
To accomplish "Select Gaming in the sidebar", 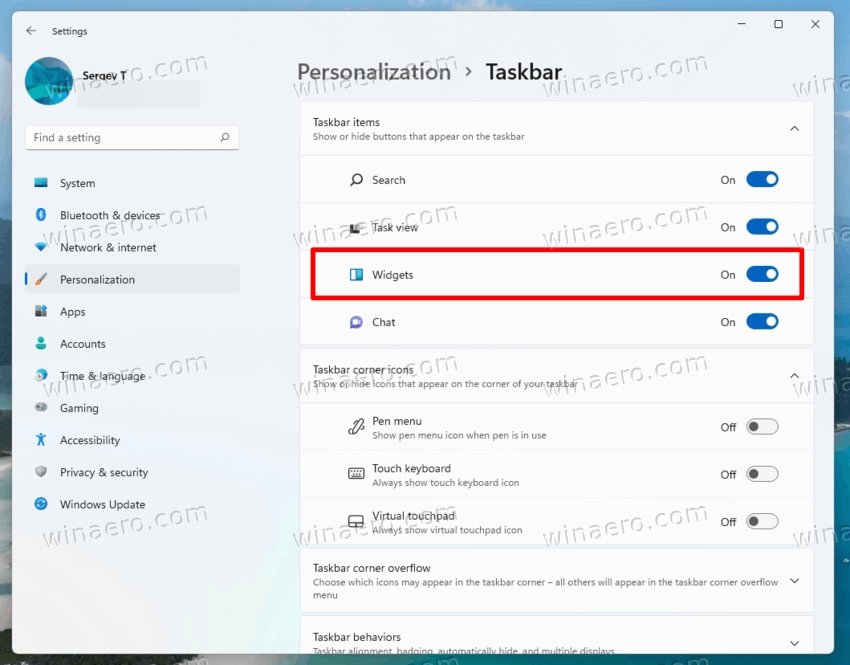I will (132, 408).
